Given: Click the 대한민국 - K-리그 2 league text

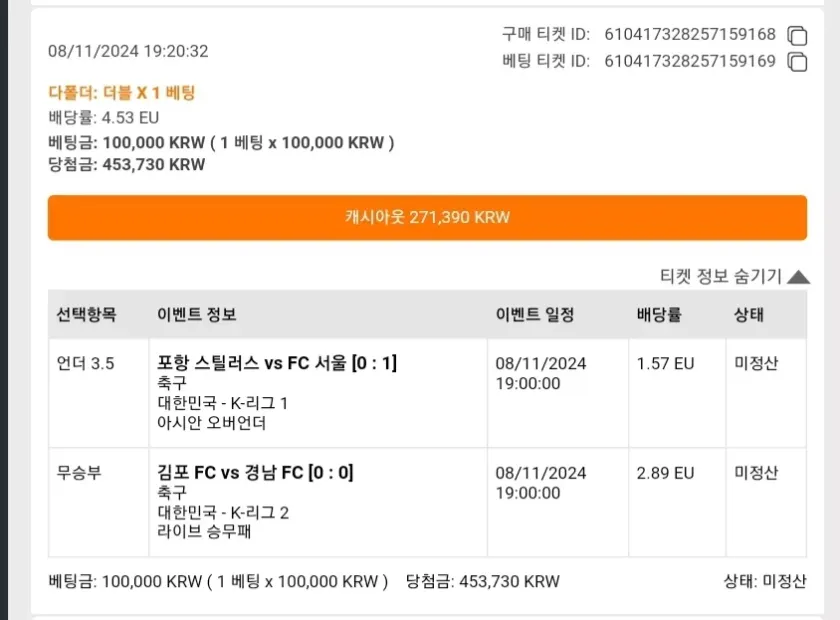Looking at the screenshot, I should (x=223, y=513).
